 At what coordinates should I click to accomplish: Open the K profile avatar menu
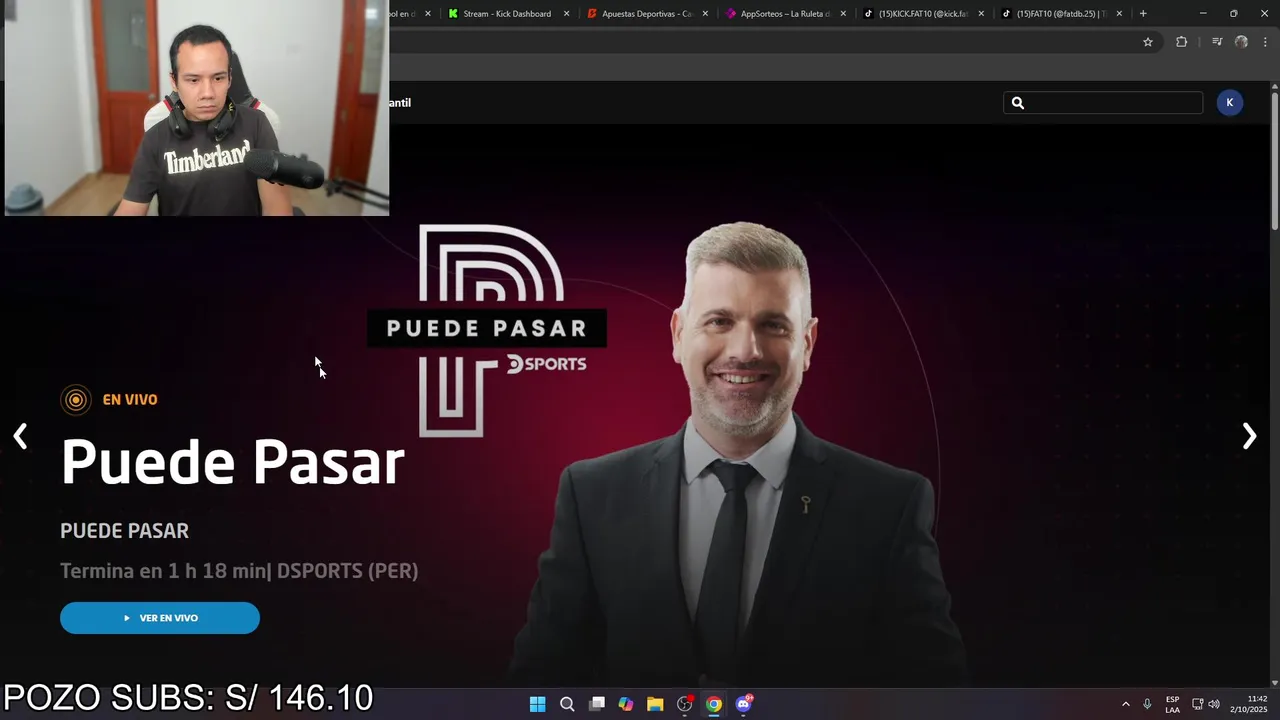point(1230,103)
